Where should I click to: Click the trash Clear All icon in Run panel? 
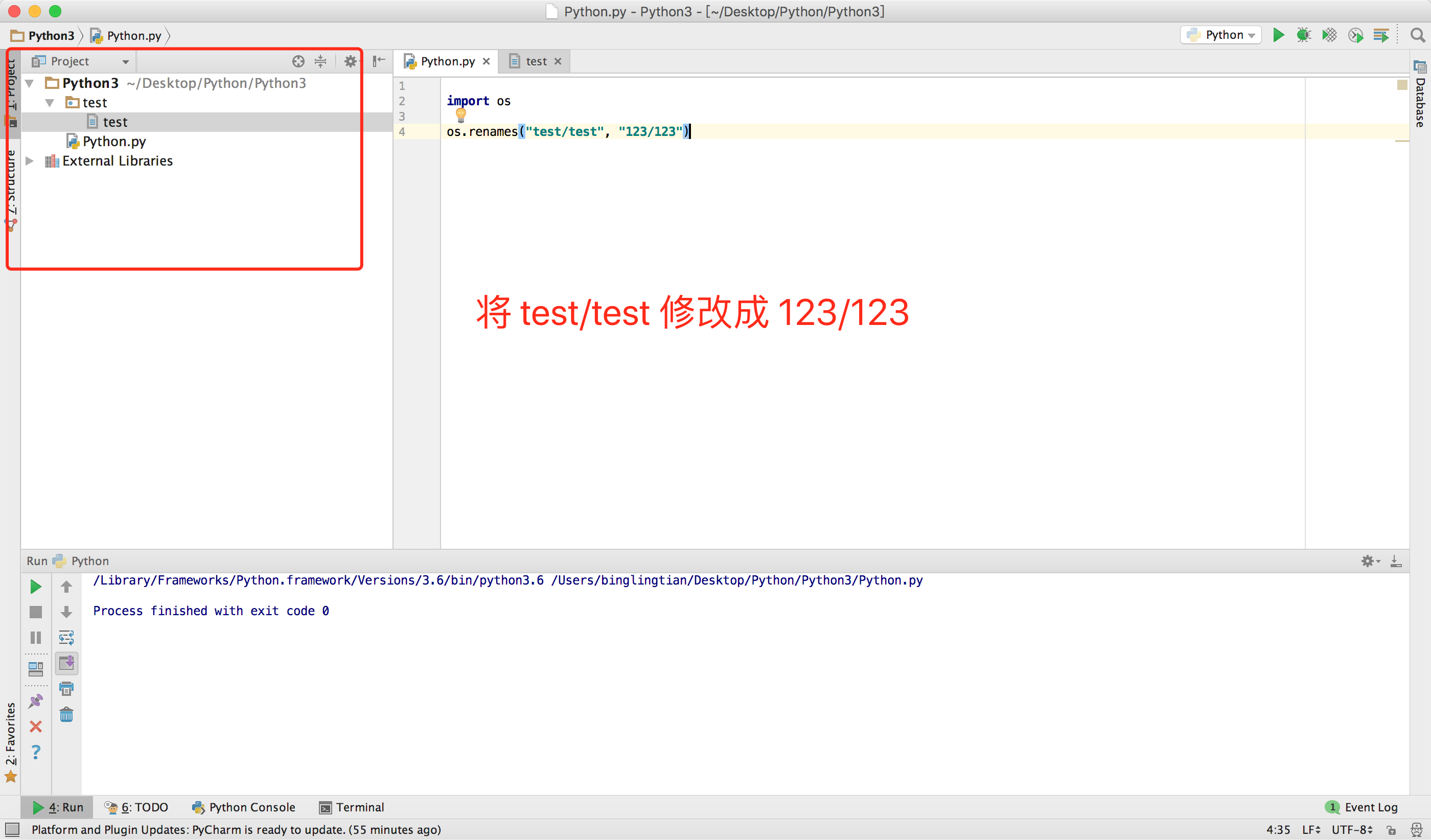66,714
